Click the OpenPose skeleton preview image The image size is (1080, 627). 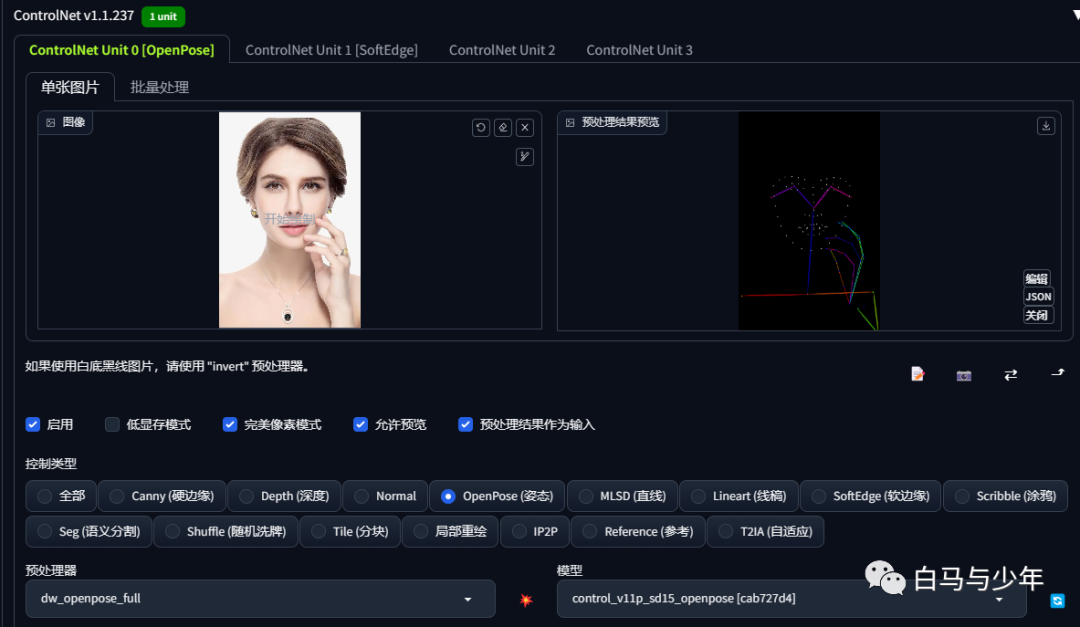tap(809, 220)
